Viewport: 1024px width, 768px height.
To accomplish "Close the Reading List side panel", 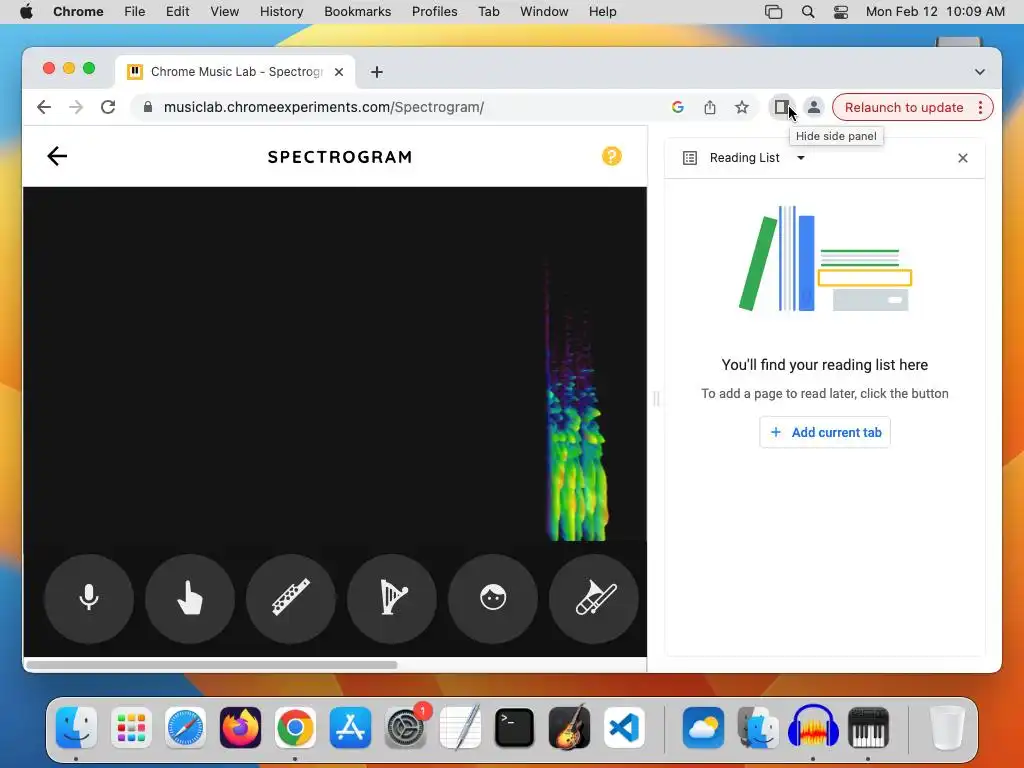I will click(x=963, y=158).
